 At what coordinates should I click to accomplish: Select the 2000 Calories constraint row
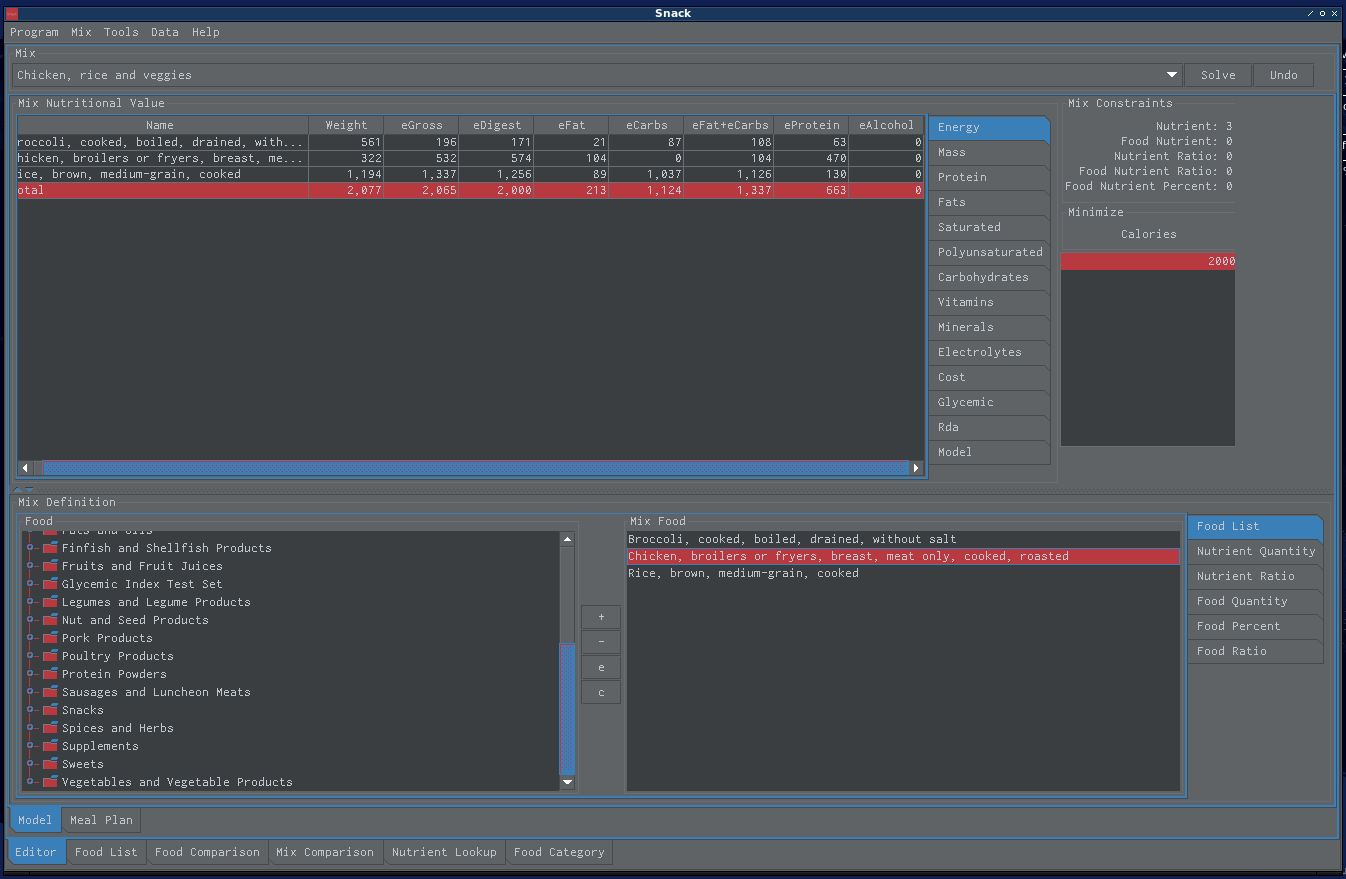[x=1148, y=261]
